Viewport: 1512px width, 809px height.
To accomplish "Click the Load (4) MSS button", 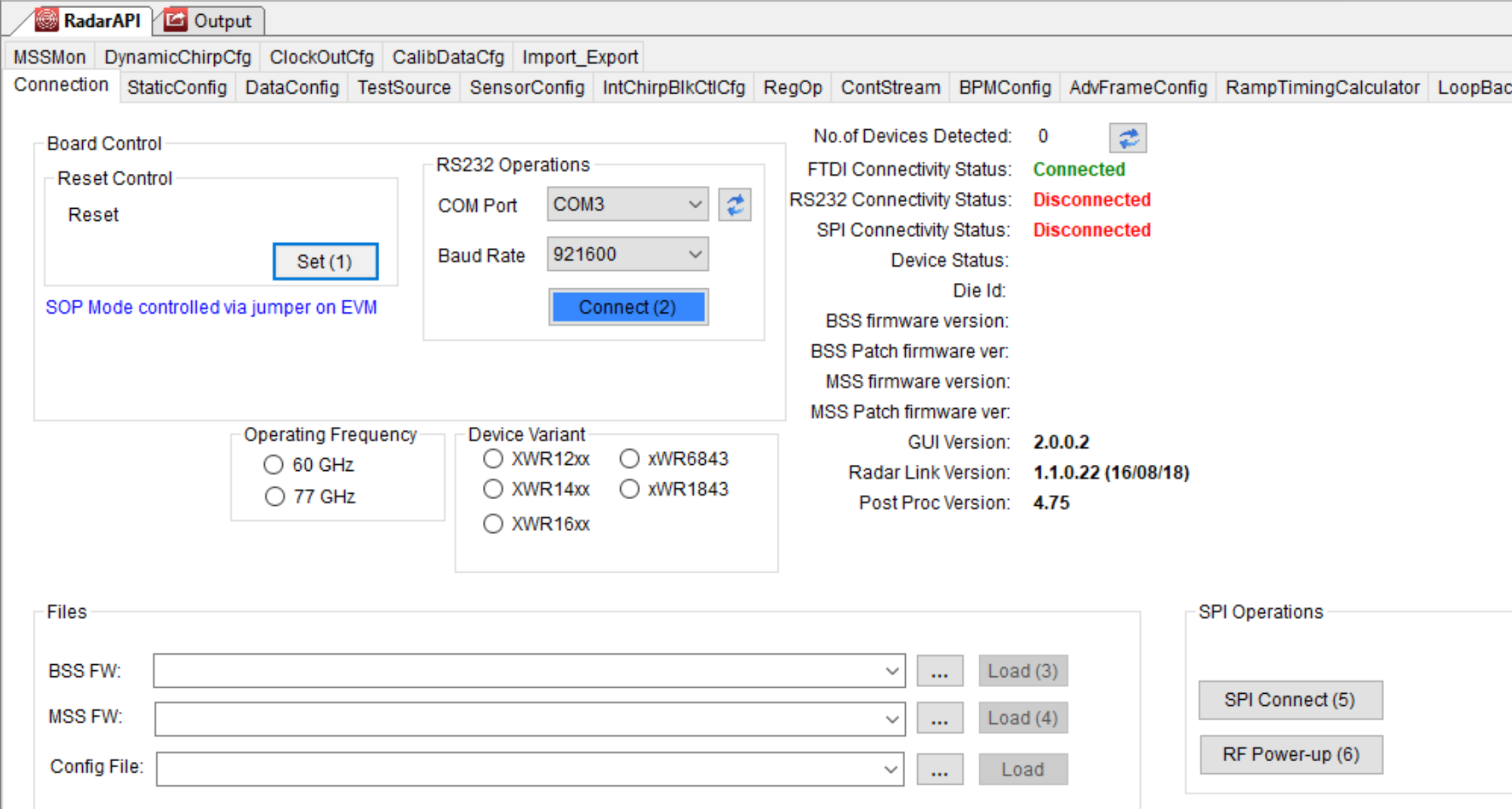I will pyautogui.click(x=1023, y=718).
